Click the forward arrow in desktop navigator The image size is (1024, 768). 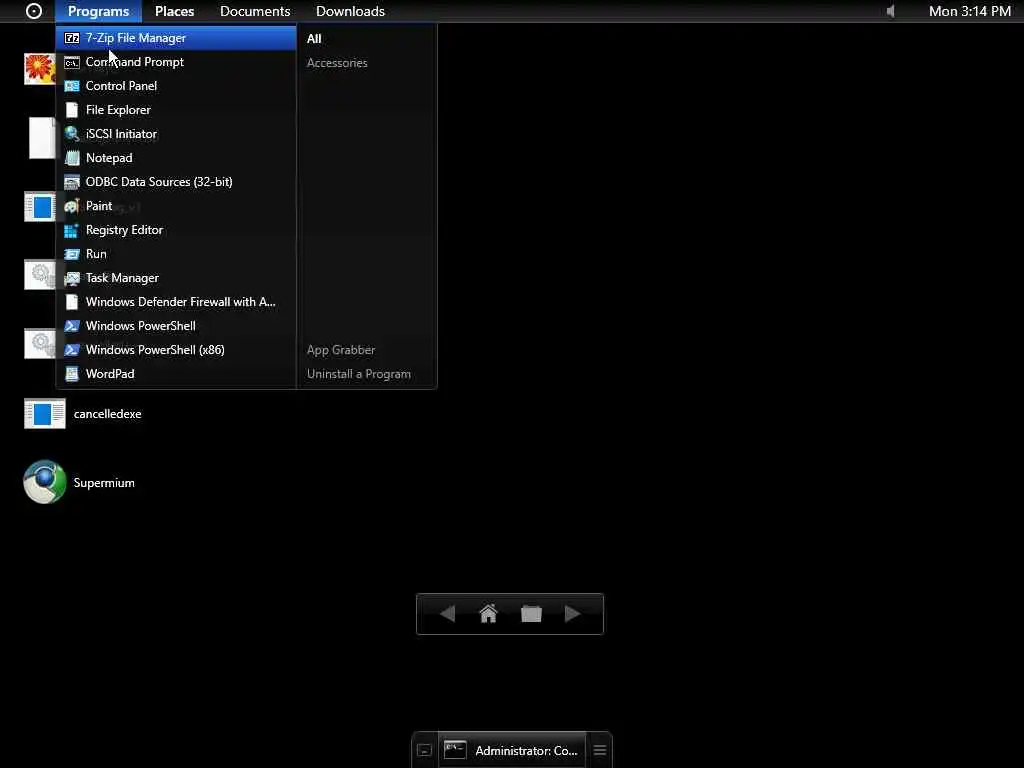pyautogui.click(x=573, y=614)
